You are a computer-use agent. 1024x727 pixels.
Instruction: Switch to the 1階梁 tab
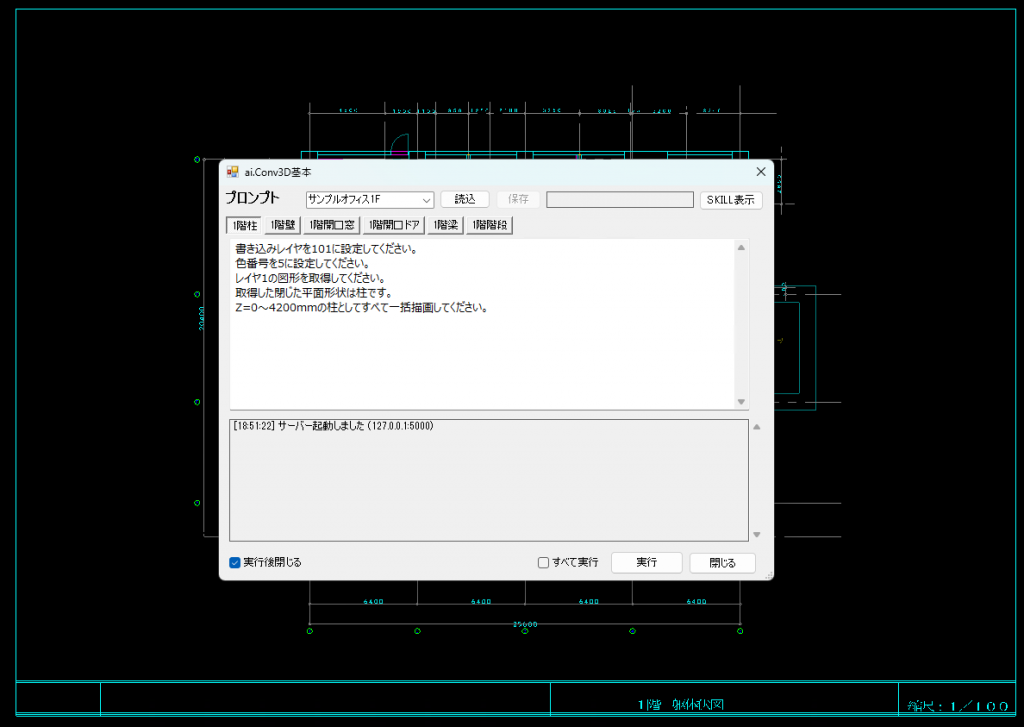click(445, 225)
